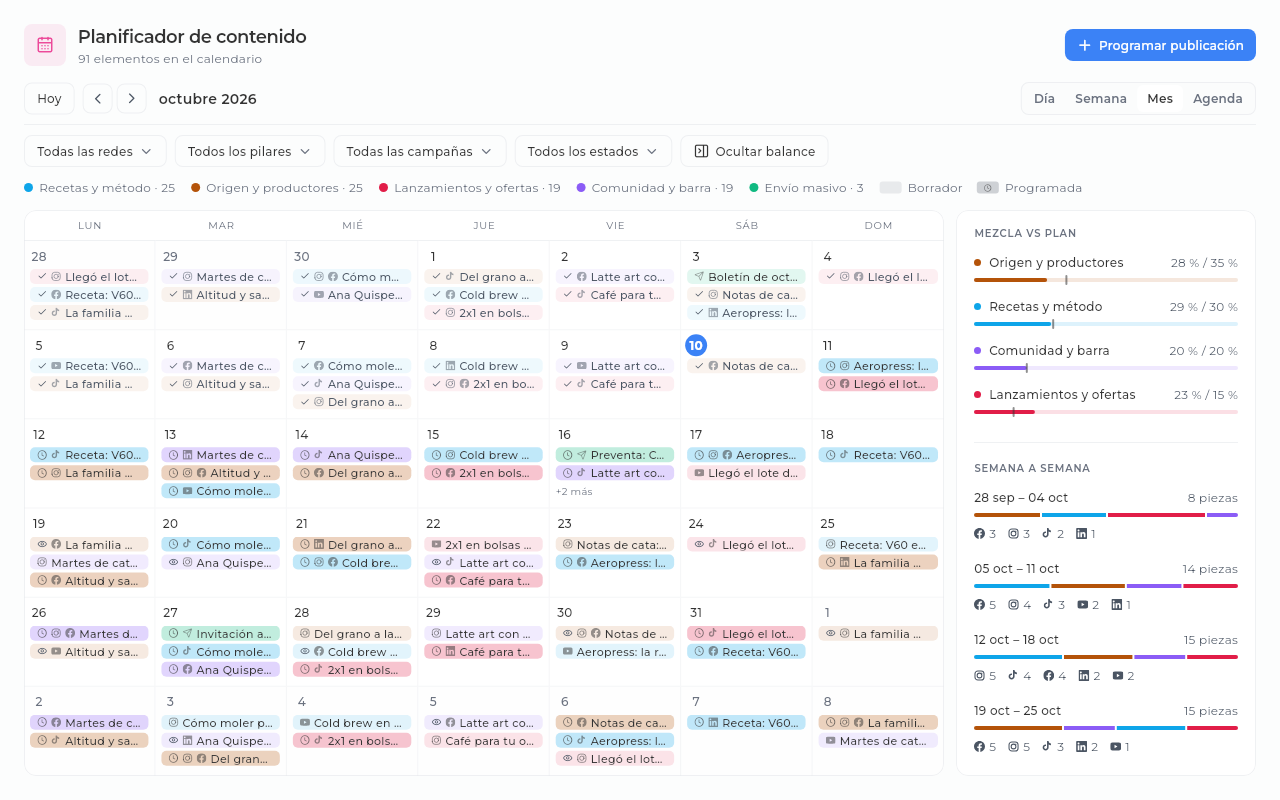Click Instagram icon in 05 oct – 11 oct summary
Image resolution: width=1280 pixels, height=800 pixels.
pos(1013,605)
